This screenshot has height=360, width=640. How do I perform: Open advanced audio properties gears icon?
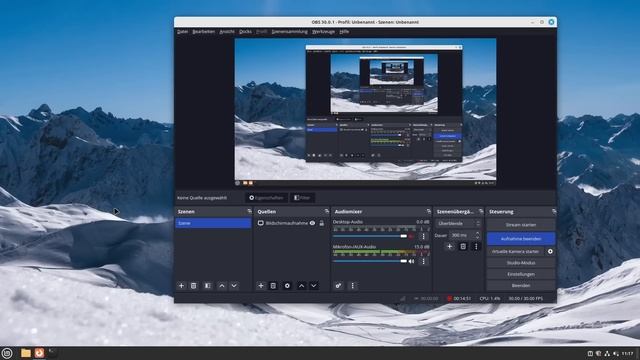click(x=338, y=286)
